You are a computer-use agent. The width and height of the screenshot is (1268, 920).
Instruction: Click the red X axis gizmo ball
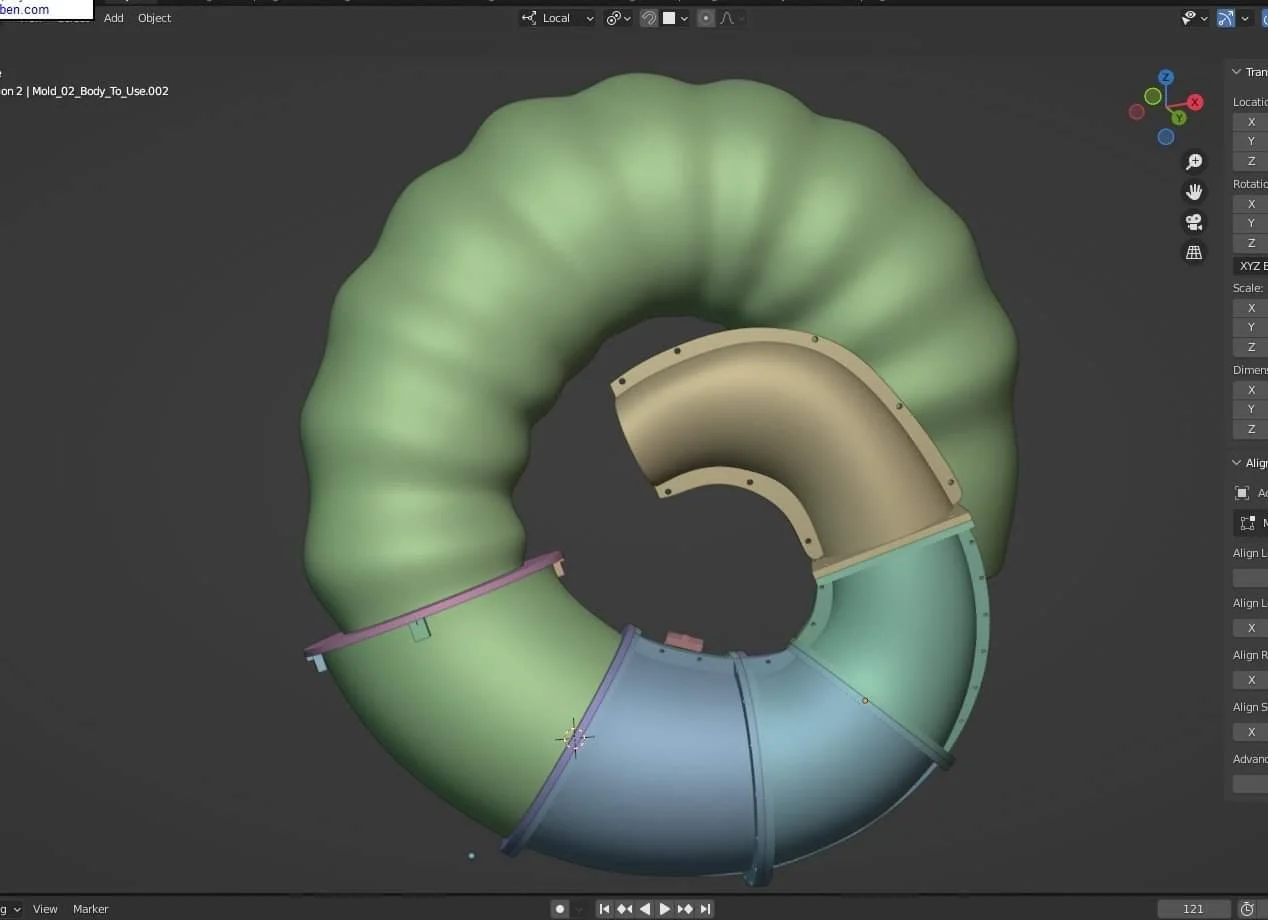pyautogui.click(x=1195, y=102)
